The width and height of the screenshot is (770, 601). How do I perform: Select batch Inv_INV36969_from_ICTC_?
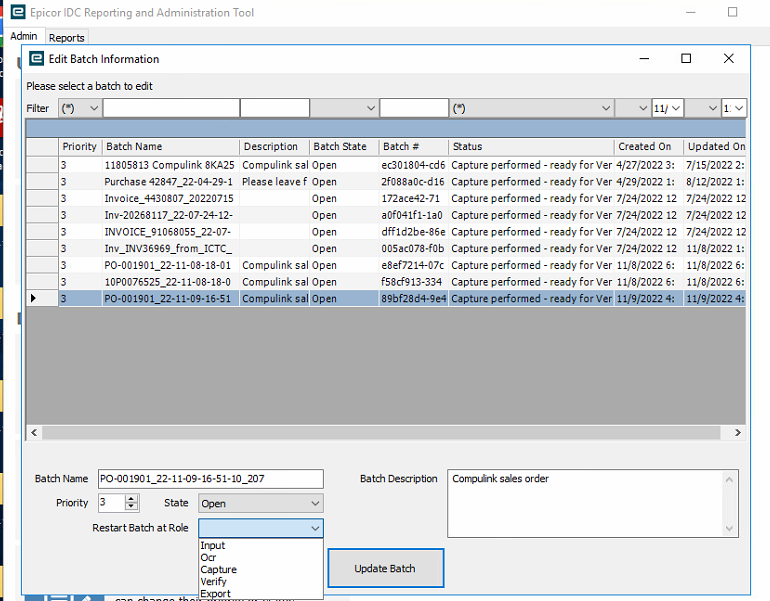170,248
